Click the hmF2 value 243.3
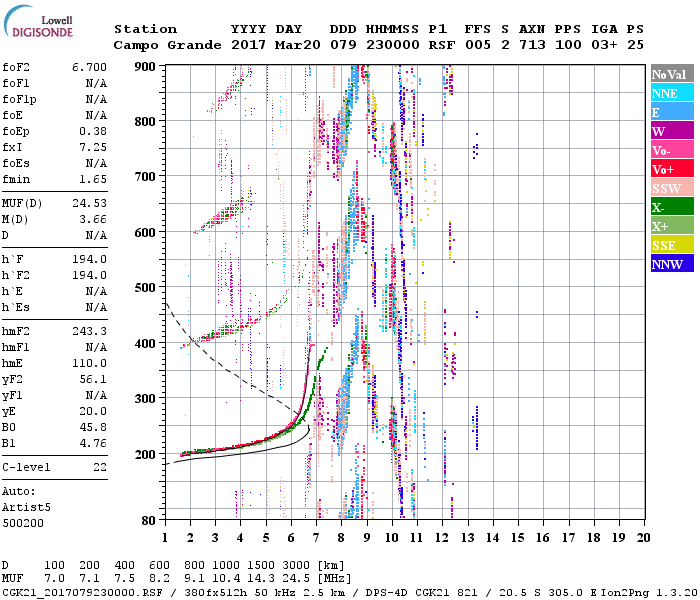Image resolution: width=700 pixels, height=600 pixels. (89, 331)
